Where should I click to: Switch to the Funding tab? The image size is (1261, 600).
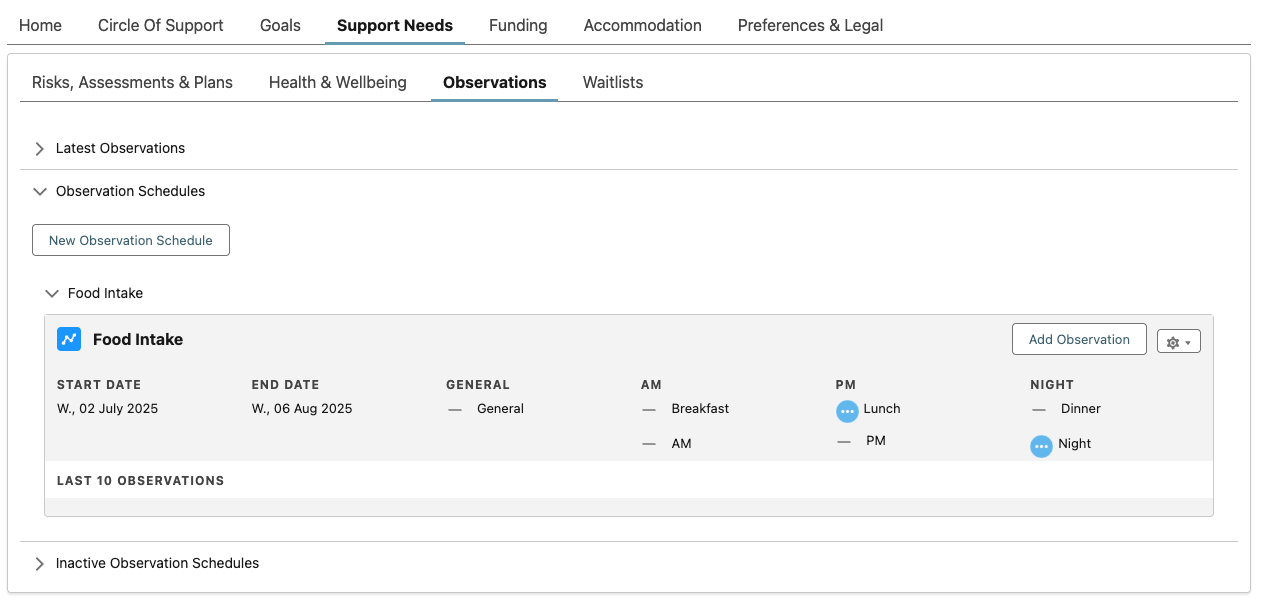(518, 25)
